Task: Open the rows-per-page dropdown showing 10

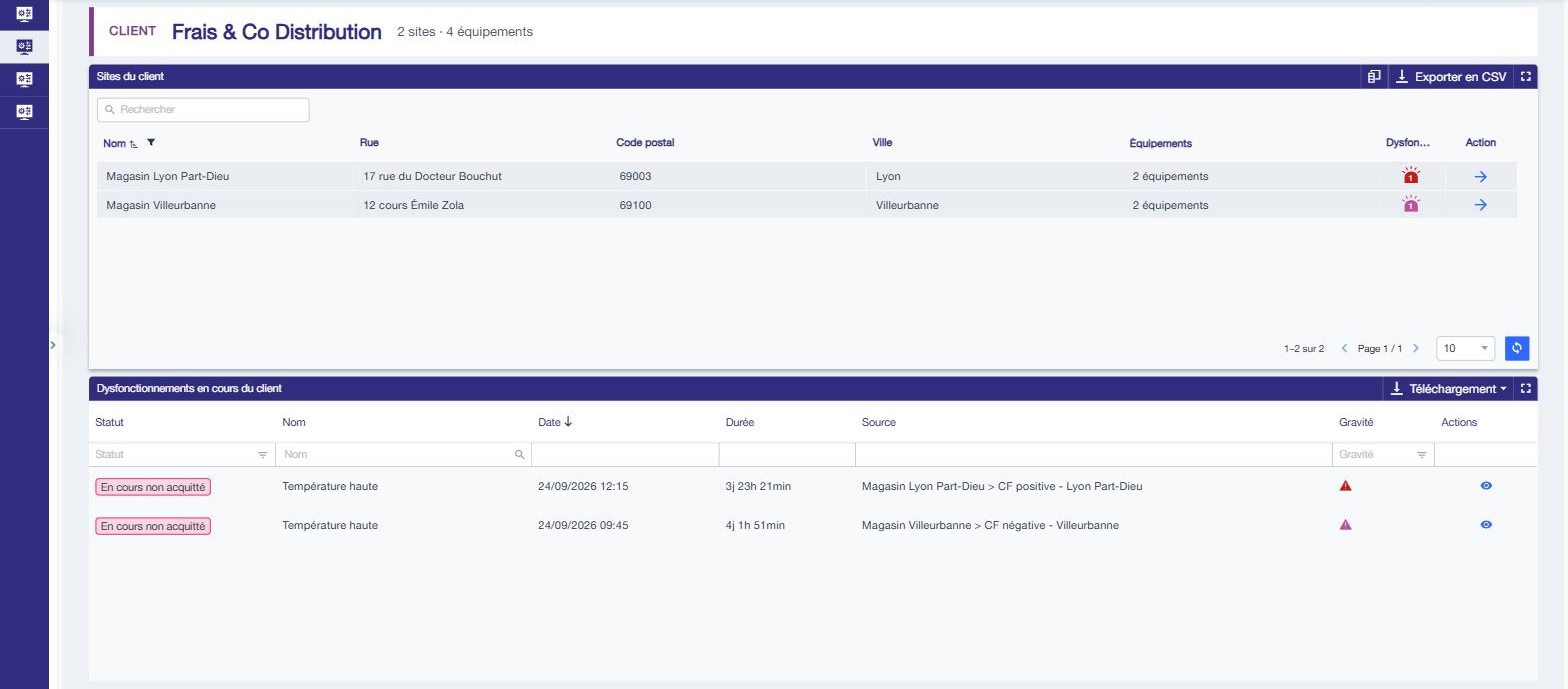Action: [x=1465, y=348]
